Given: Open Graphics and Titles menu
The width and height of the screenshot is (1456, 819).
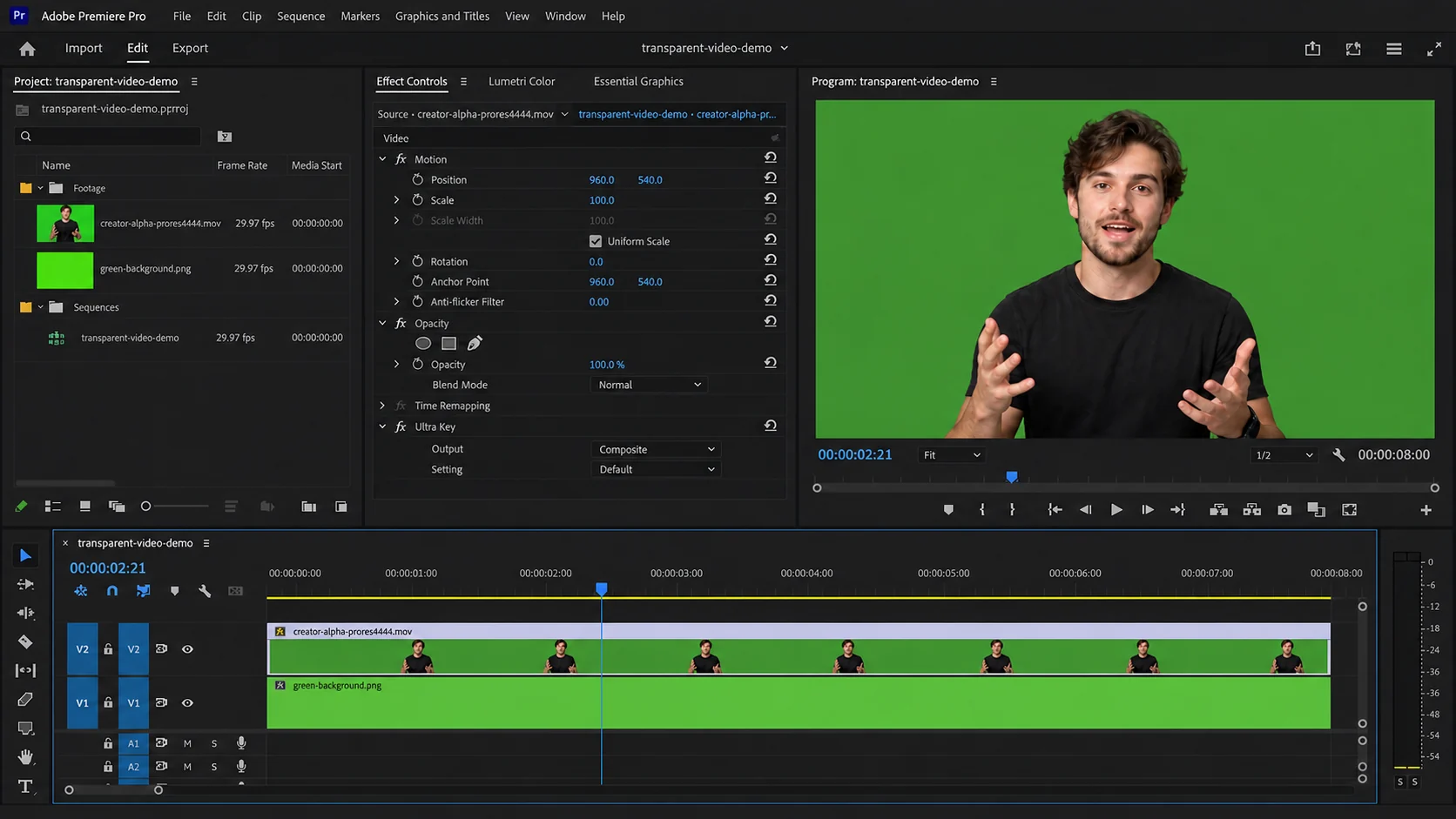Looking at the screenshot, I should (x=442, y=16).
